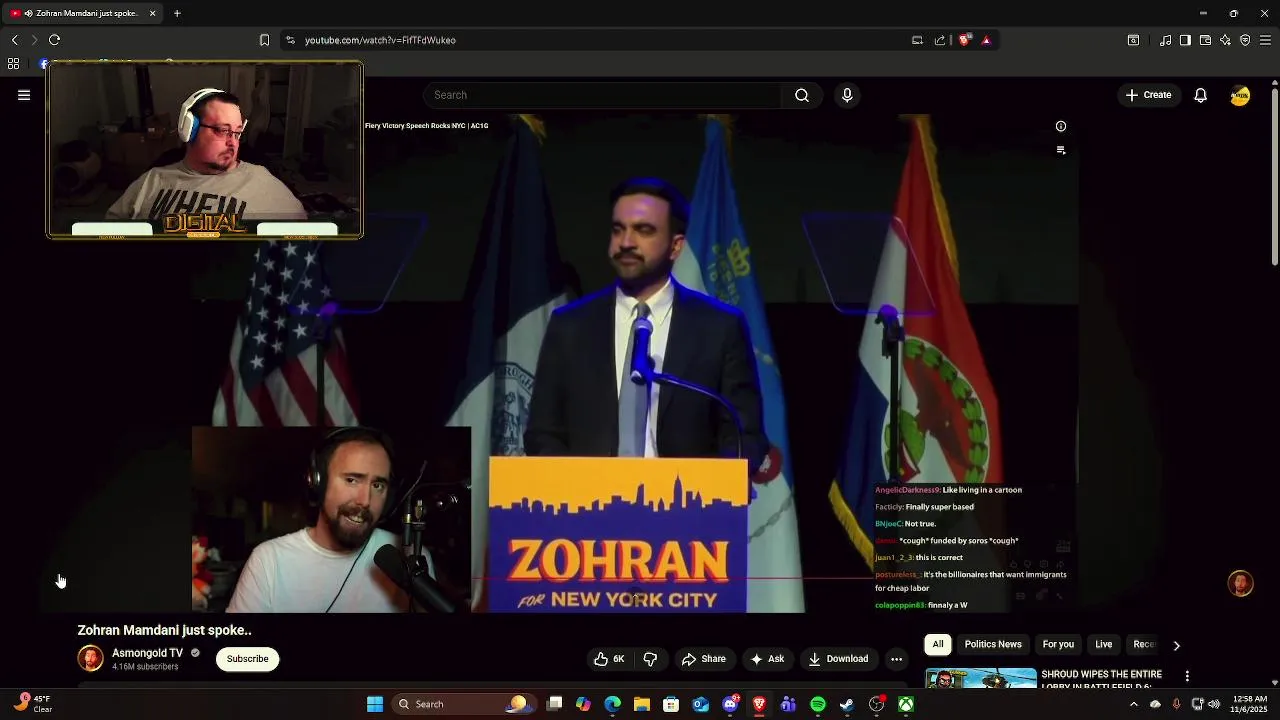Viewport: 1280px width, 720px height.
Task: Go back to the previous page
Action: 14,40
